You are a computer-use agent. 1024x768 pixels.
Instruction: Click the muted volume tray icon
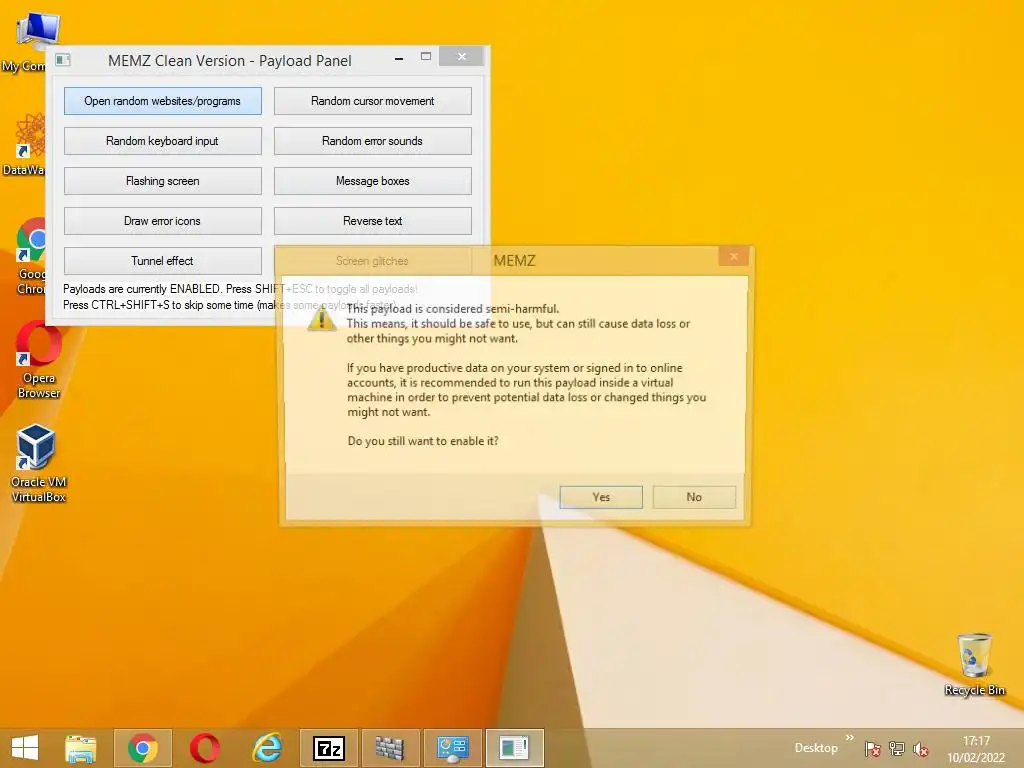point(920,749)
